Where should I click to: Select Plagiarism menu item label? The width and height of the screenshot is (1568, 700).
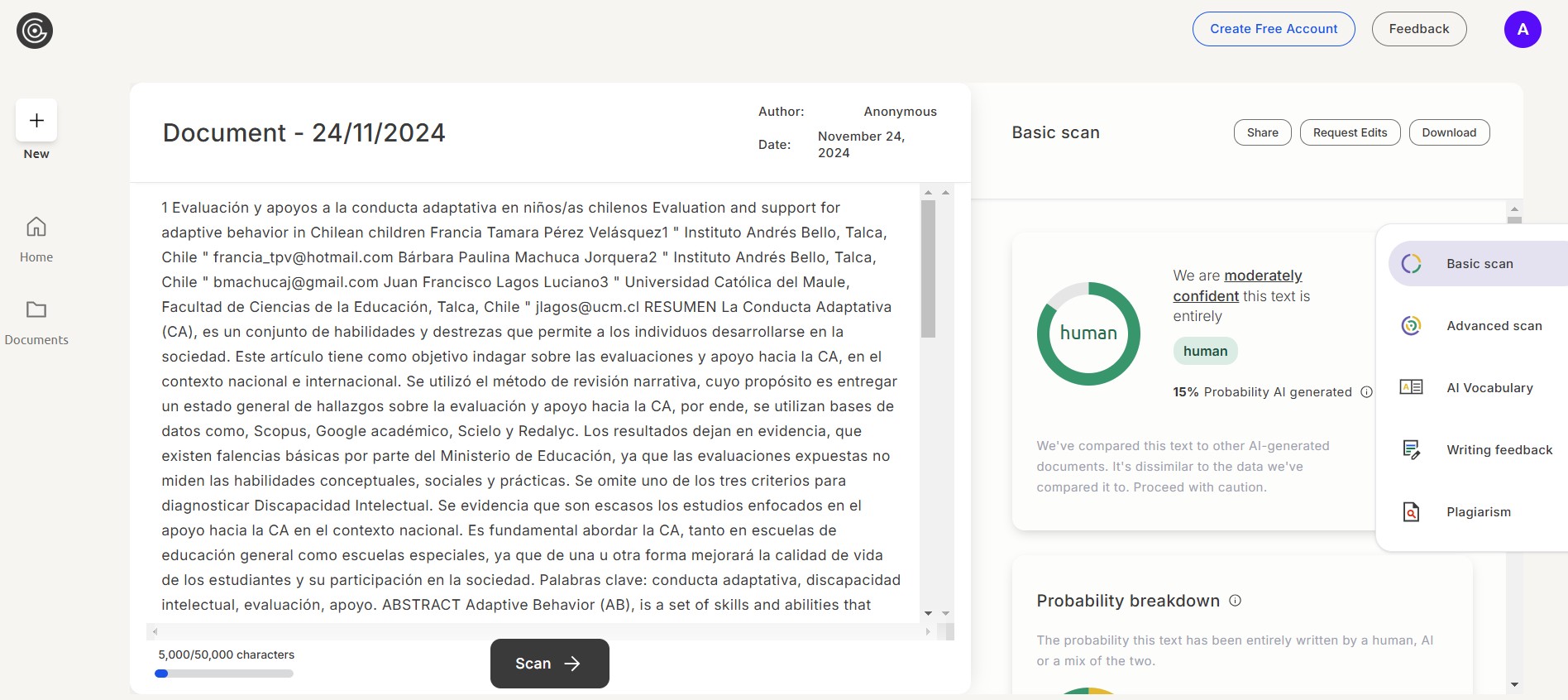click(1479, 512)
